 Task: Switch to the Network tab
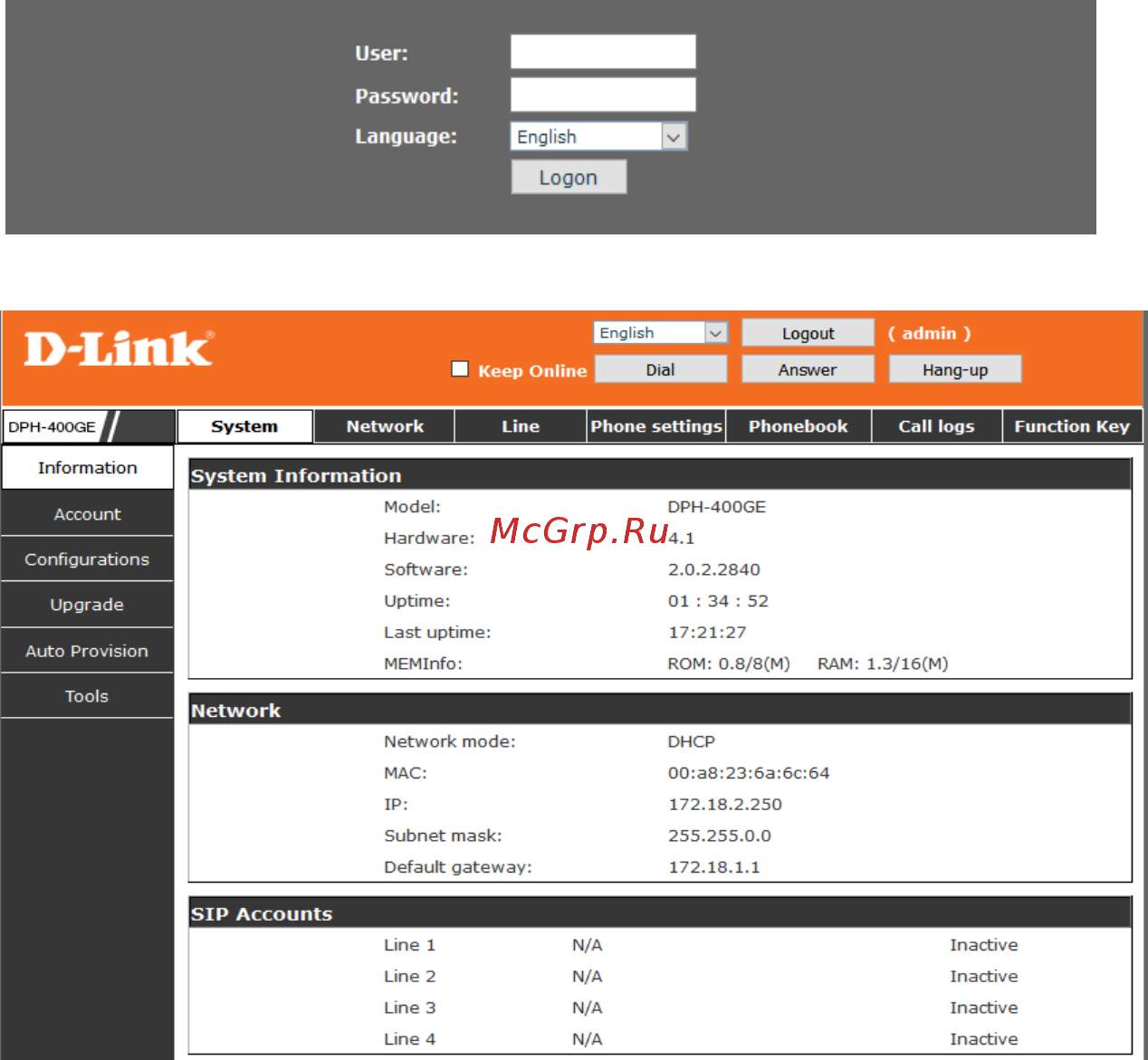click(x=385, y=426)
